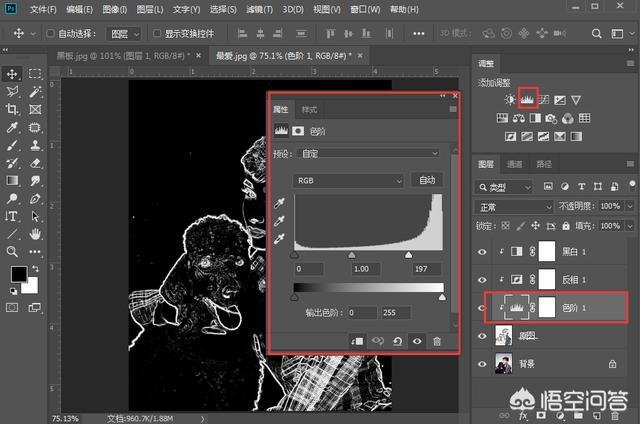Open the 预设 preset dropdown
This screenshot has height=424, width=640.
pos(367,153)
